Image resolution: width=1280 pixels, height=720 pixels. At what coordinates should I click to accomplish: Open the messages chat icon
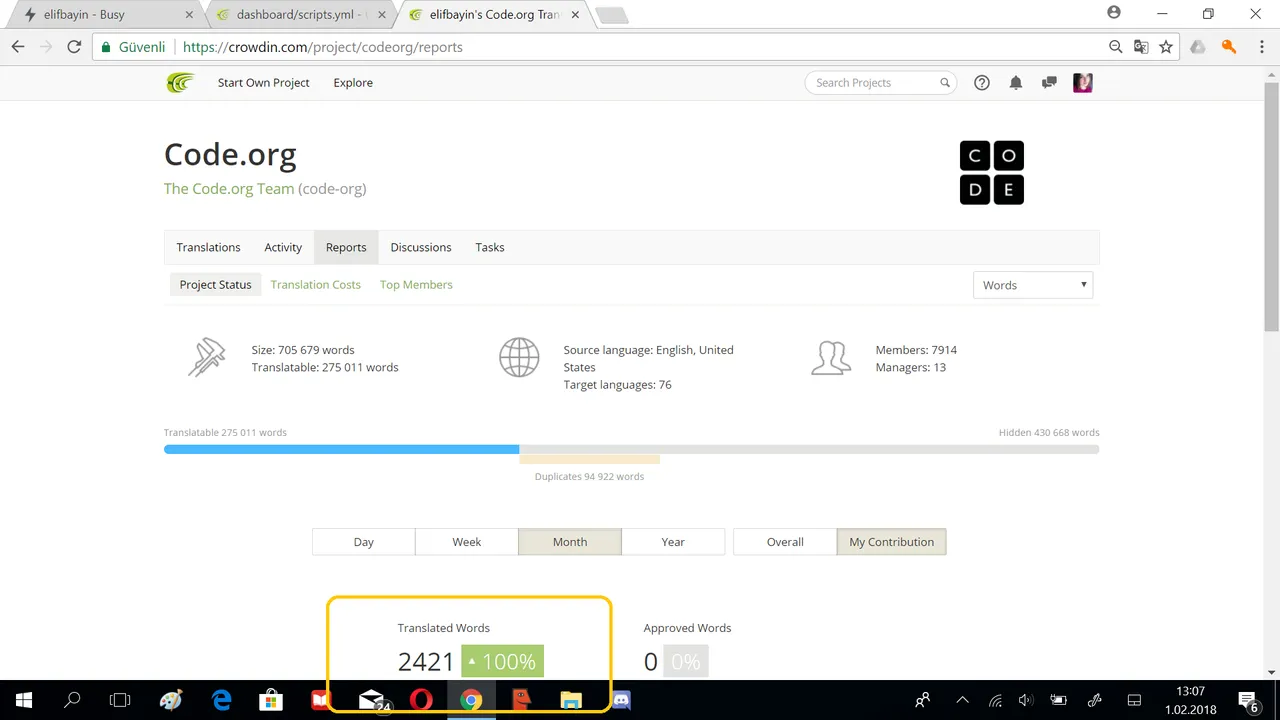pyautogui.click(x=1049, y=83)
